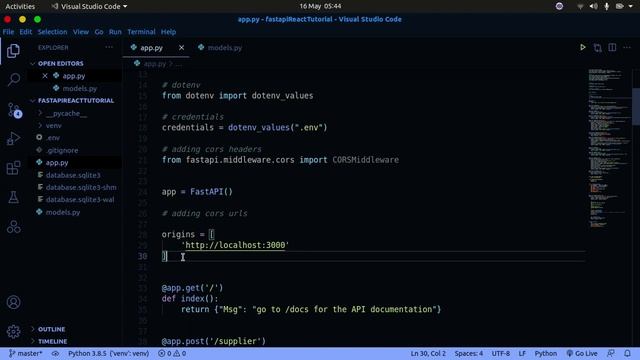This screenshot has height=360, width=640.
Task: Select Python 3.8.5 venv interpreter
Action: tap(108, 353)
